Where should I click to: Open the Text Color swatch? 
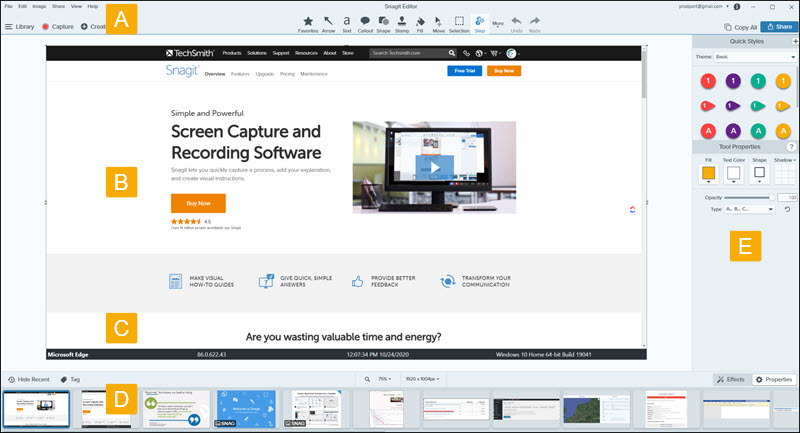734,174
